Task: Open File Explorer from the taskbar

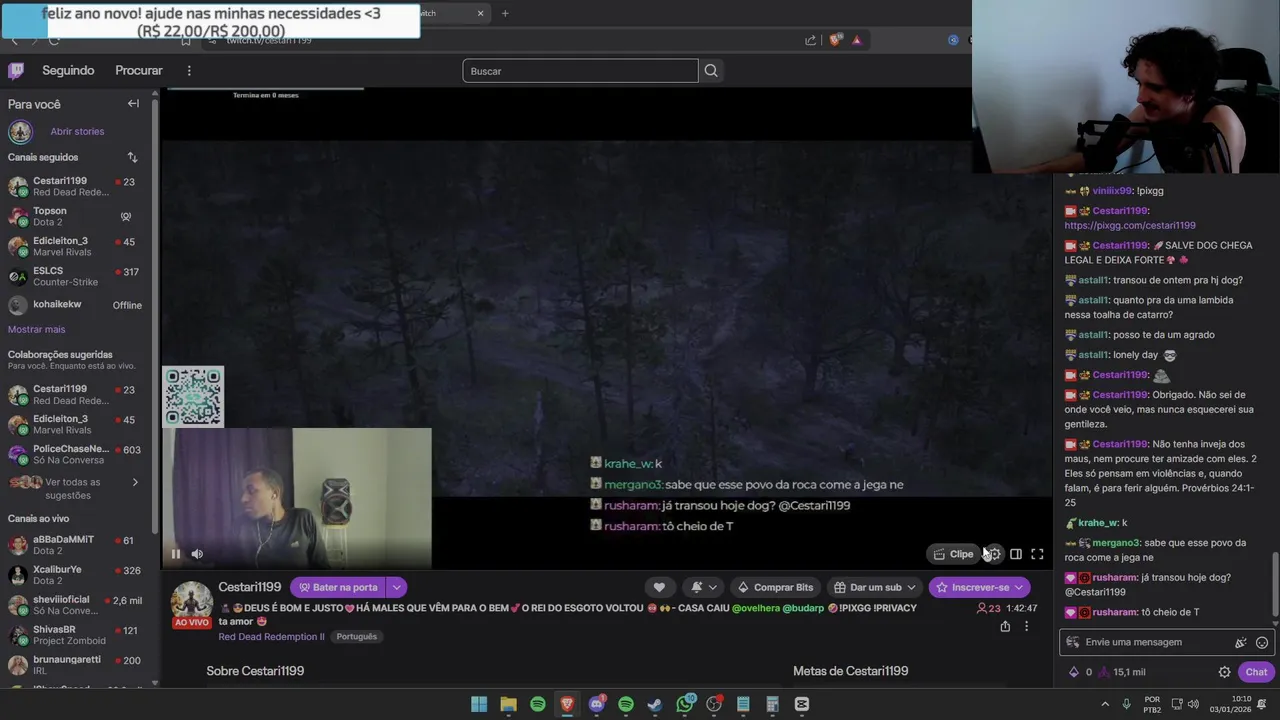Action: [x=508, y=704]
